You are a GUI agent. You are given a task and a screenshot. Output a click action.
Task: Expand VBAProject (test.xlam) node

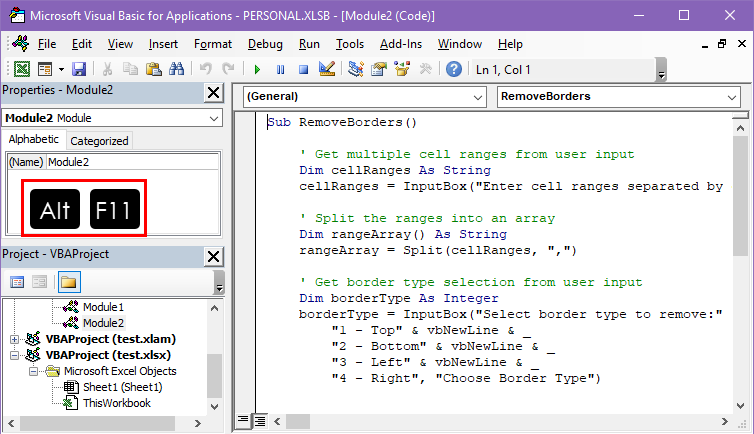click(x=14, y=339)
